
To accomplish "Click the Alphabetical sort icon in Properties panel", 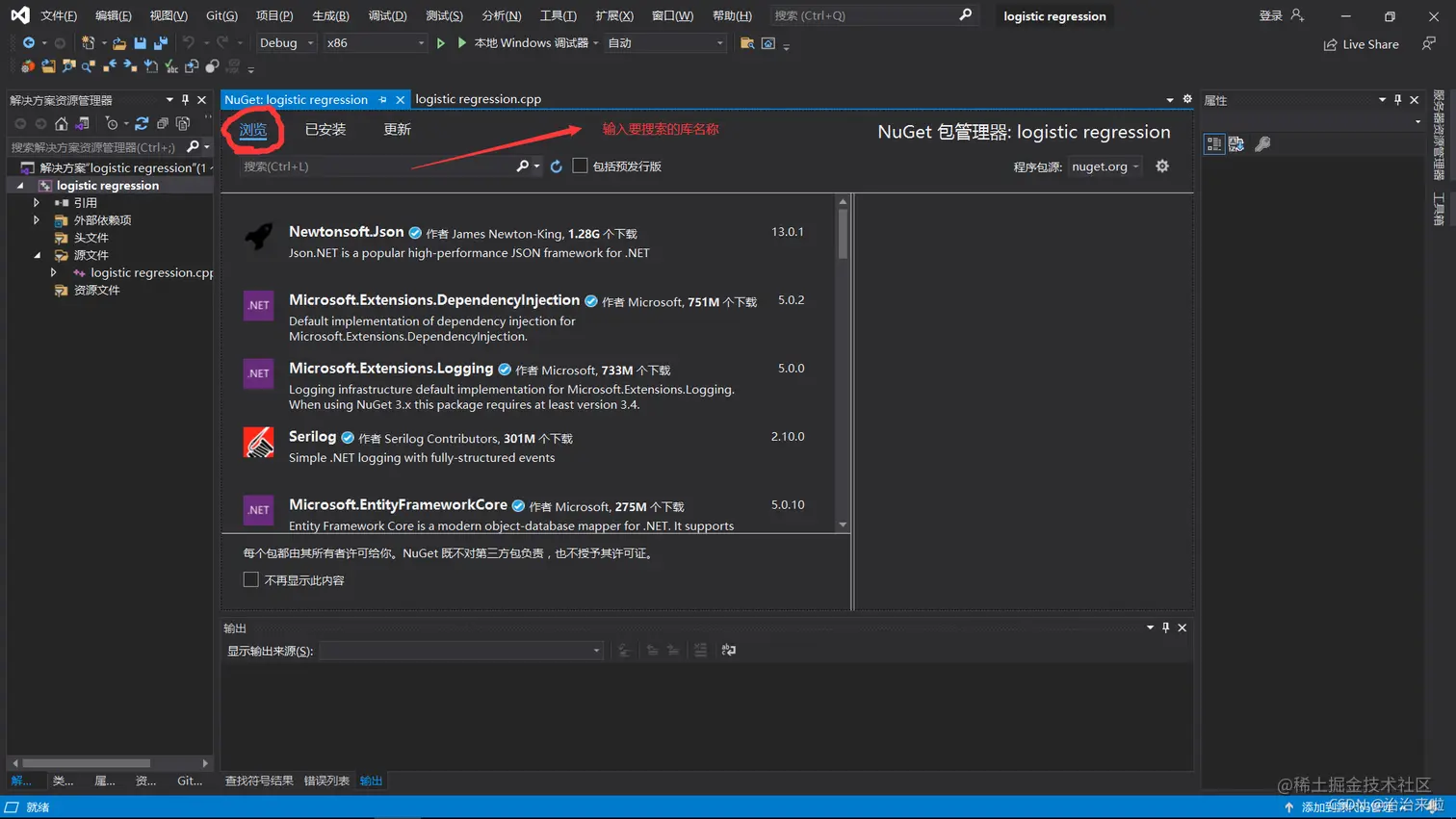I will pos(1236,143).
